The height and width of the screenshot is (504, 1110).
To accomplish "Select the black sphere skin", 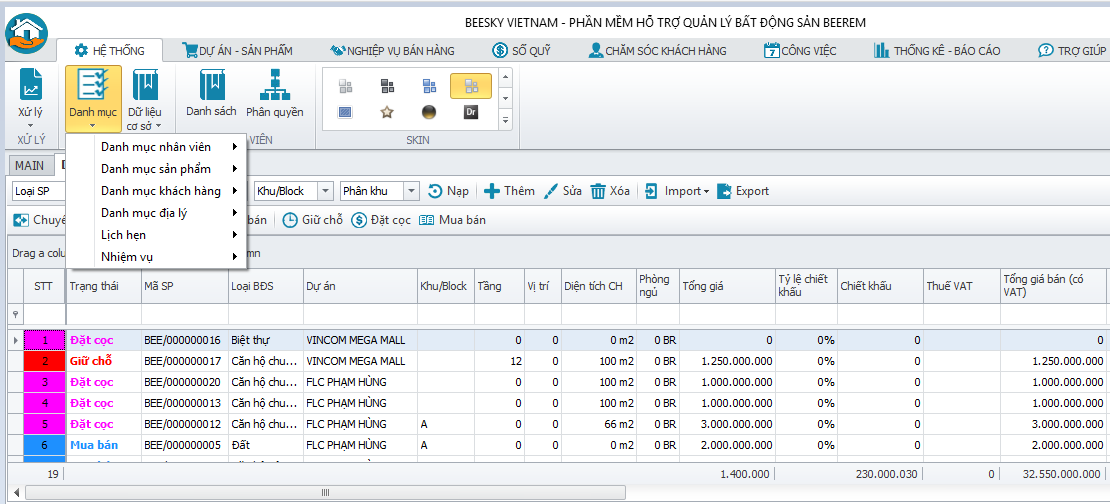I will 429,112.
